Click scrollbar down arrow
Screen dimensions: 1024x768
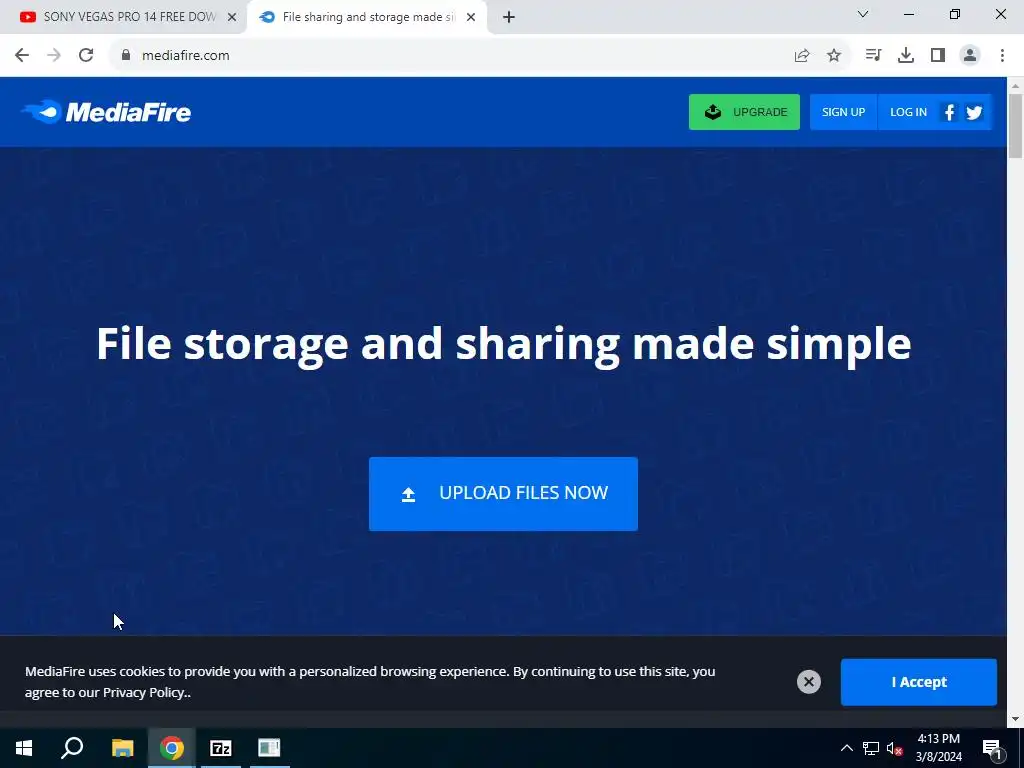point(1016,719)
